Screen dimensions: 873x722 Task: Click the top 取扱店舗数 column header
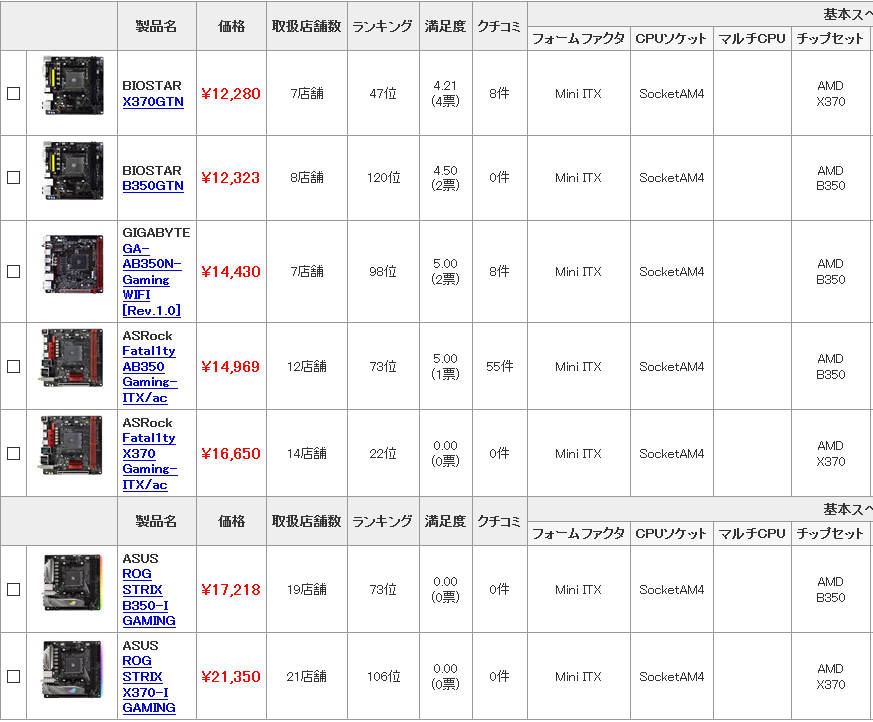[x=307, y=26]
